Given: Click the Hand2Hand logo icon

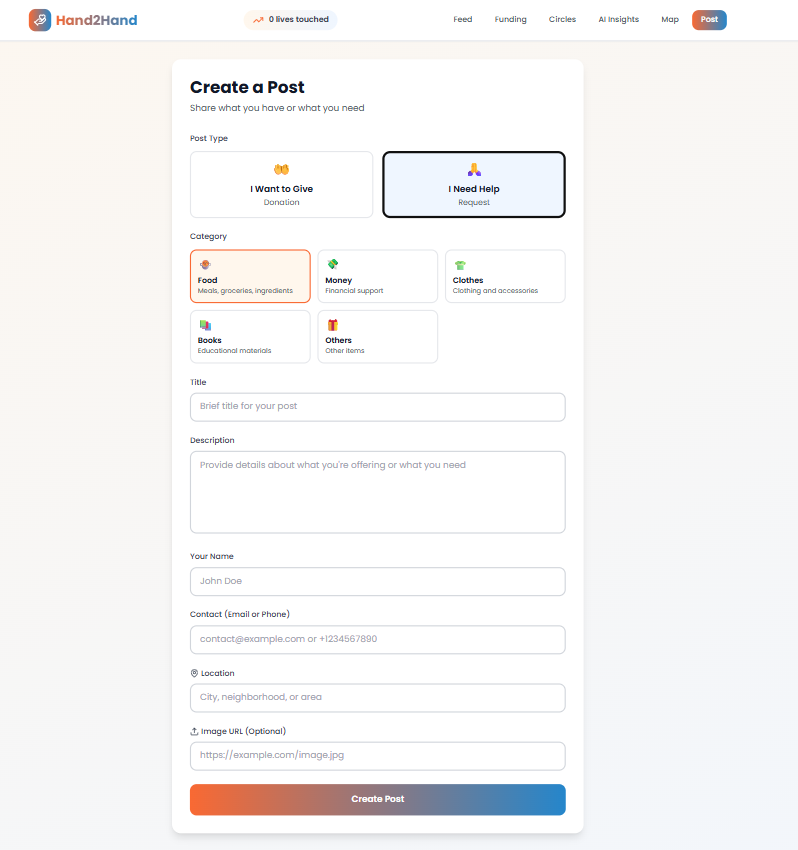Looking at the screenshot, I should tap(40, 20).
